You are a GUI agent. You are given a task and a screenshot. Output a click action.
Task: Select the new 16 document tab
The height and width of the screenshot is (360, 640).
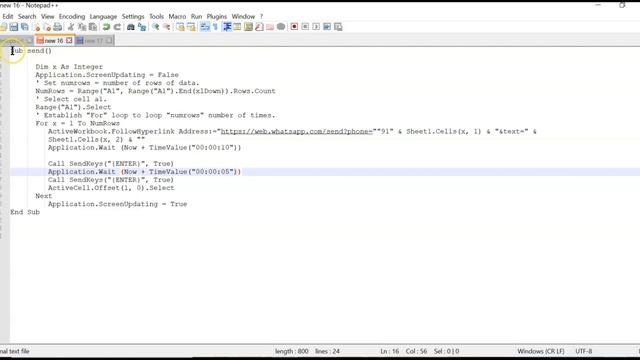click(x=54, y=41)
